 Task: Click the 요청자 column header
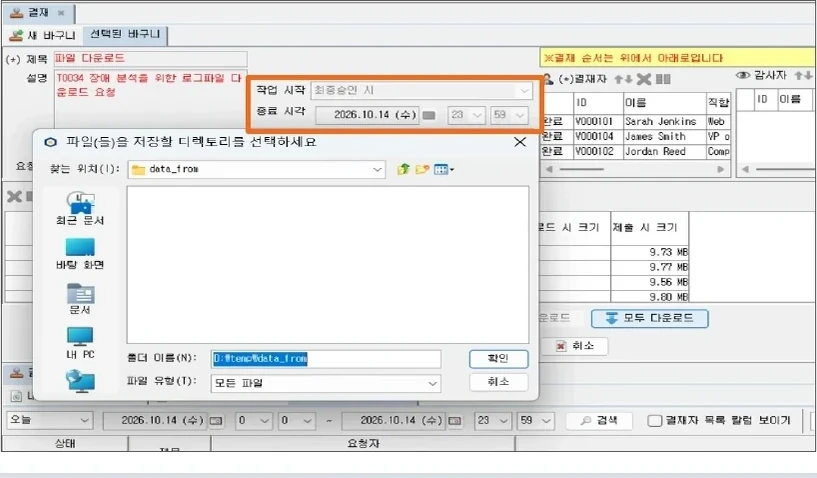click(363, 444)
